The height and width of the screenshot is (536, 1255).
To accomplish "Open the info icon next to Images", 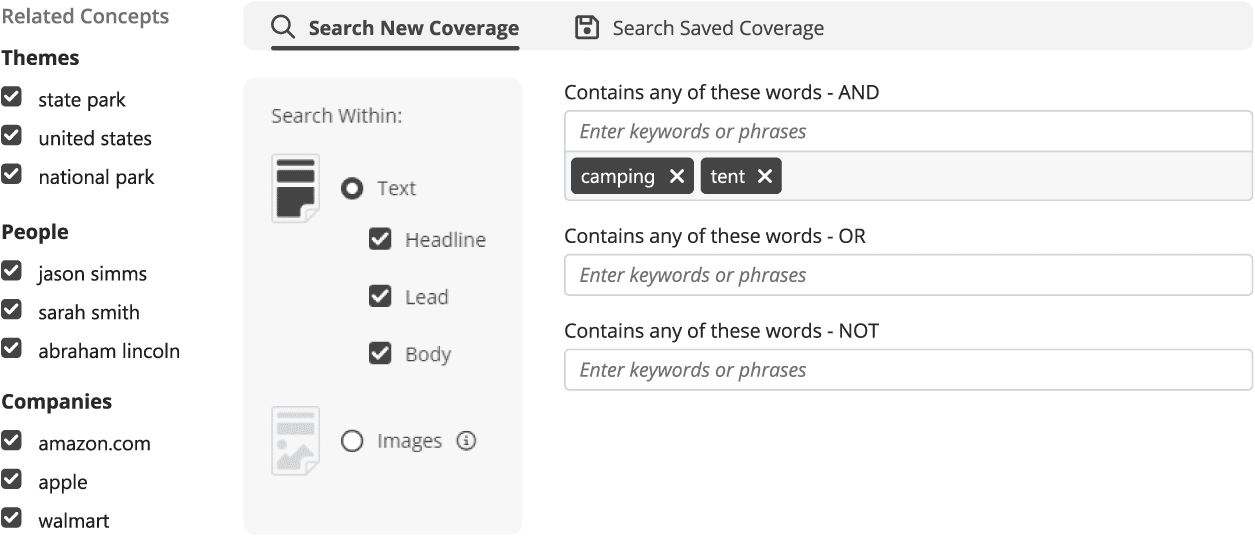I will tap(466, 440).
